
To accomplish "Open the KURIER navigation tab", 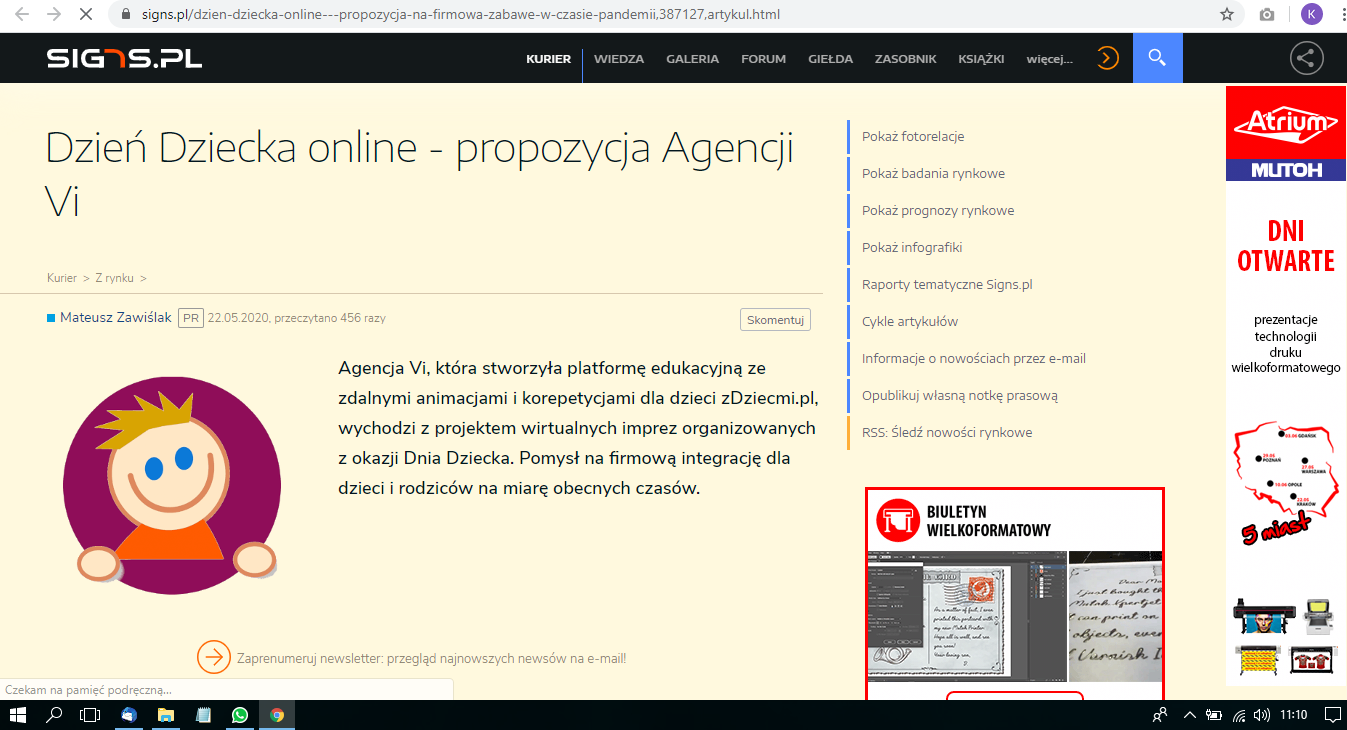I will 548,59.
